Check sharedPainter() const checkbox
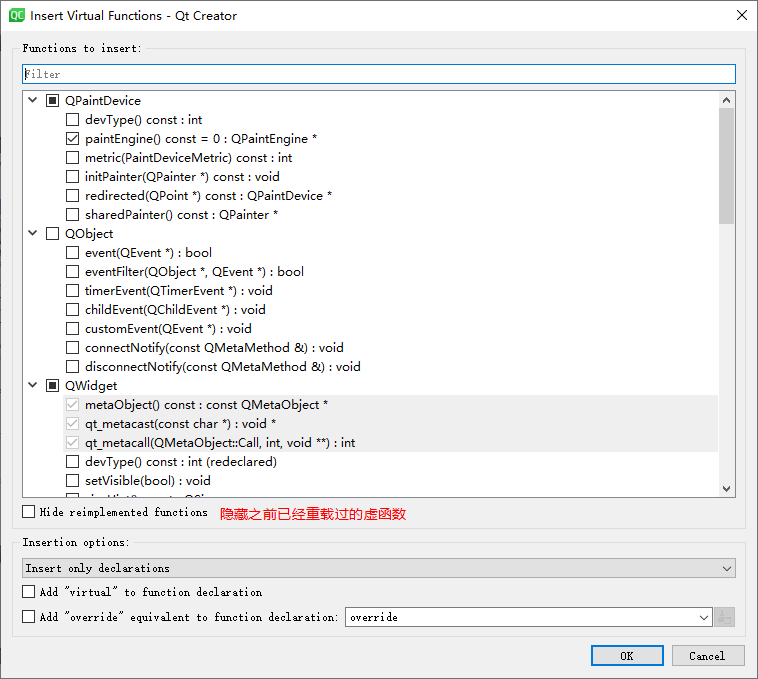Viewport: 758px width, 679px height. pos(73,215)
